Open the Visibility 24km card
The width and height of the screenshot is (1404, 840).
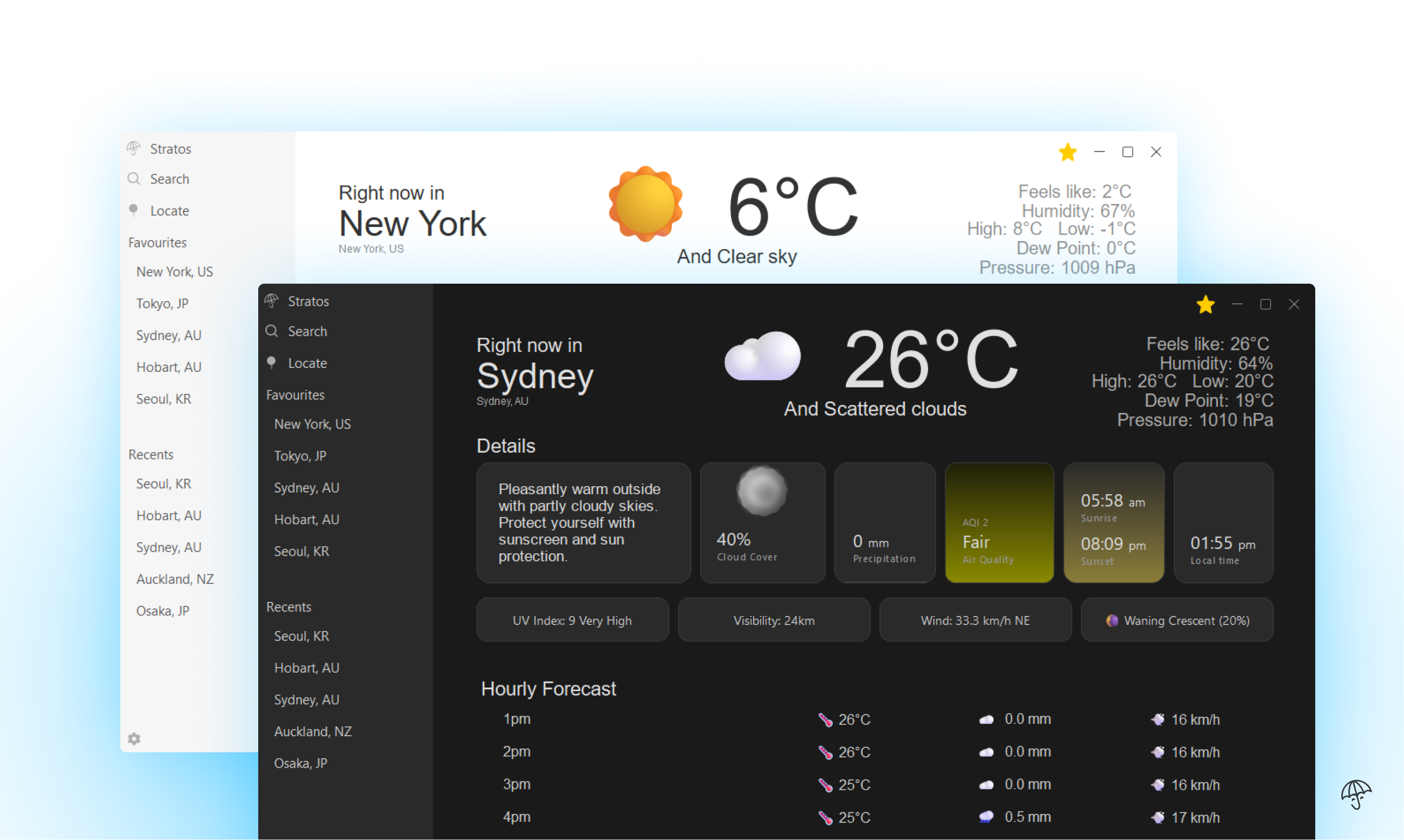[x=773, y=620]
